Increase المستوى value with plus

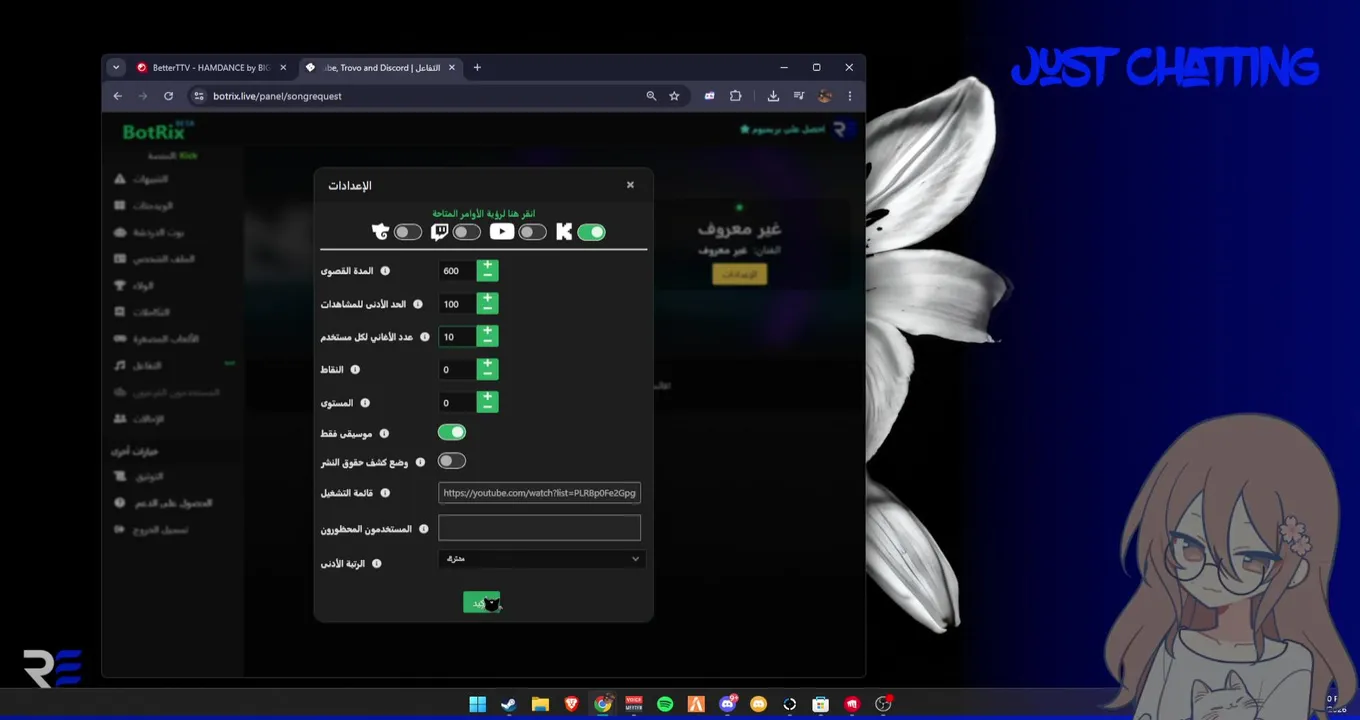click(x=487, y=397)
